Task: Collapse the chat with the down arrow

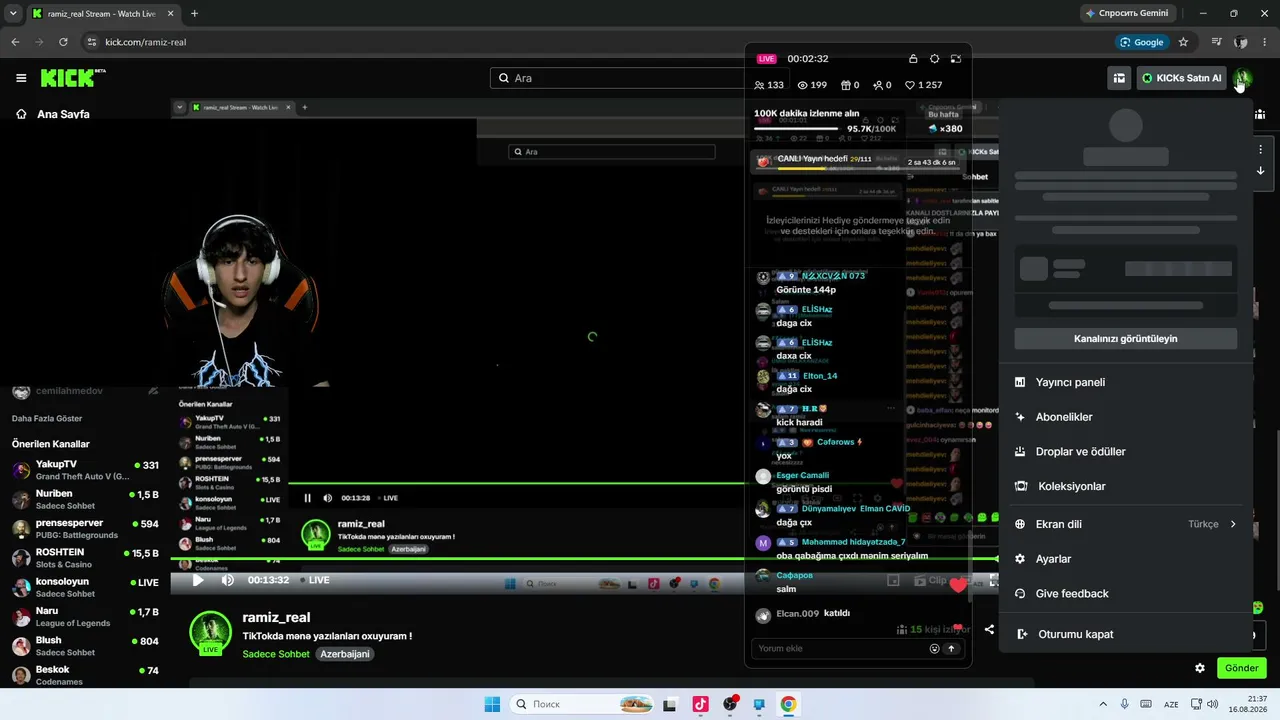Action: pos(1260,171)
